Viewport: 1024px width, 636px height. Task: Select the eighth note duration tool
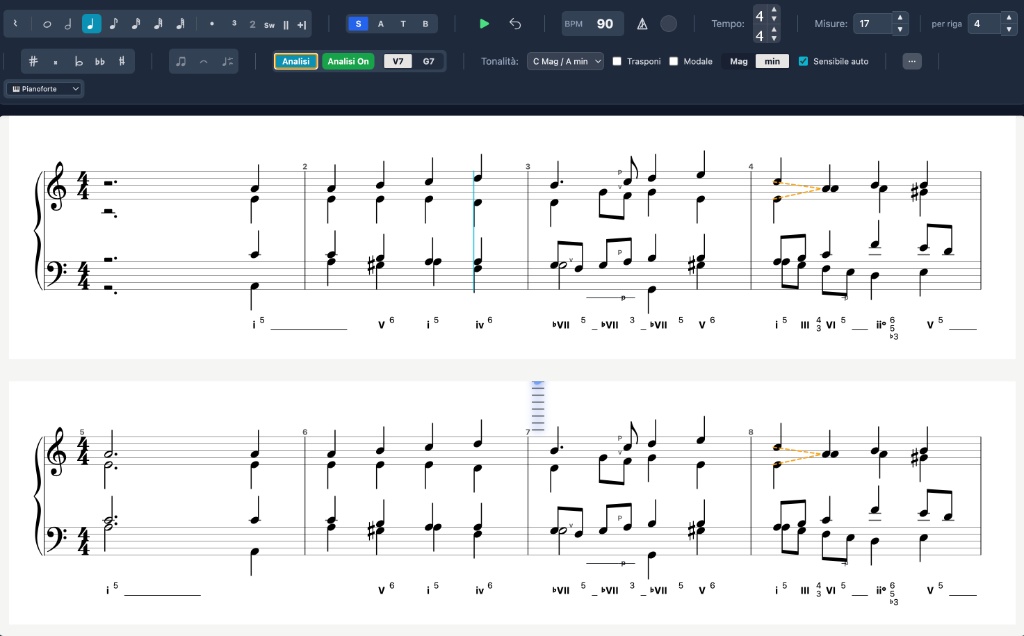click(113, 23)
